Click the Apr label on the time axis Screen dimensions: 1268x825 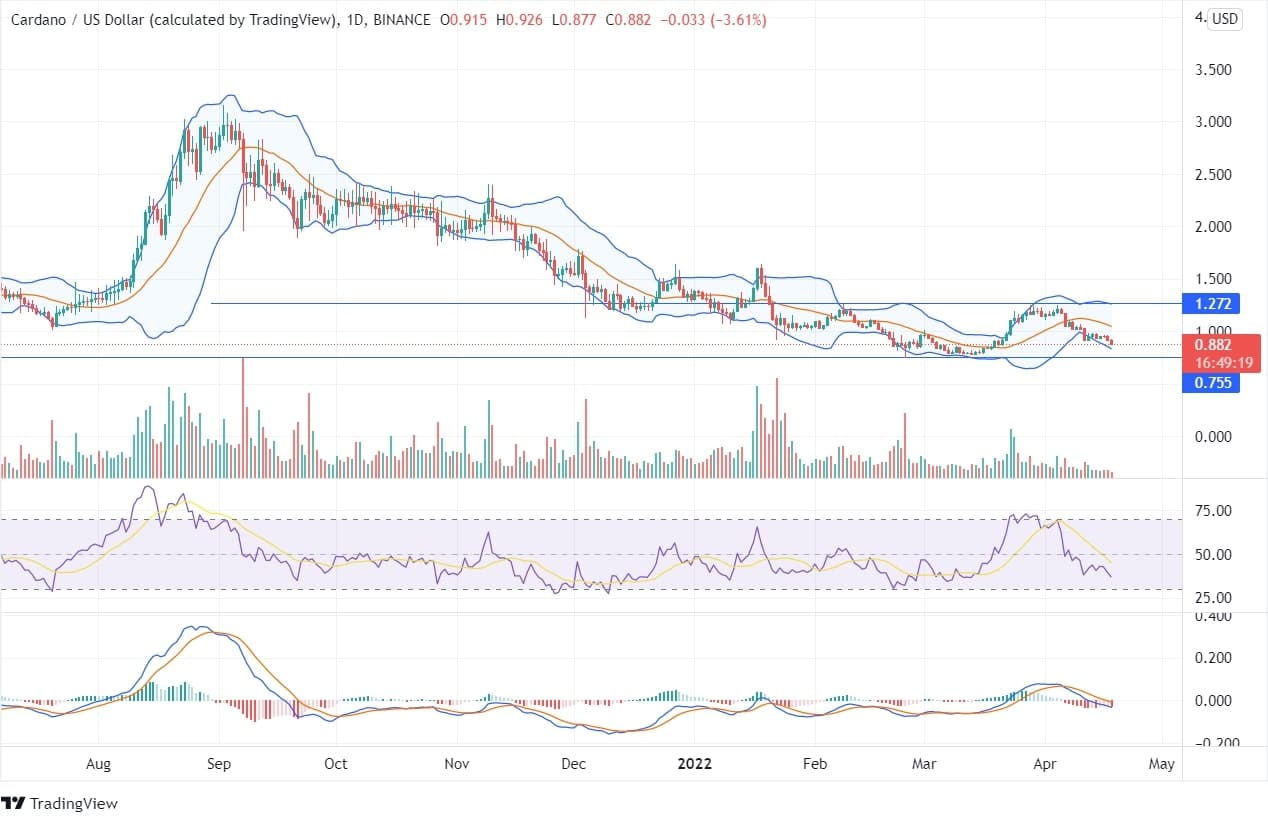1044,763
